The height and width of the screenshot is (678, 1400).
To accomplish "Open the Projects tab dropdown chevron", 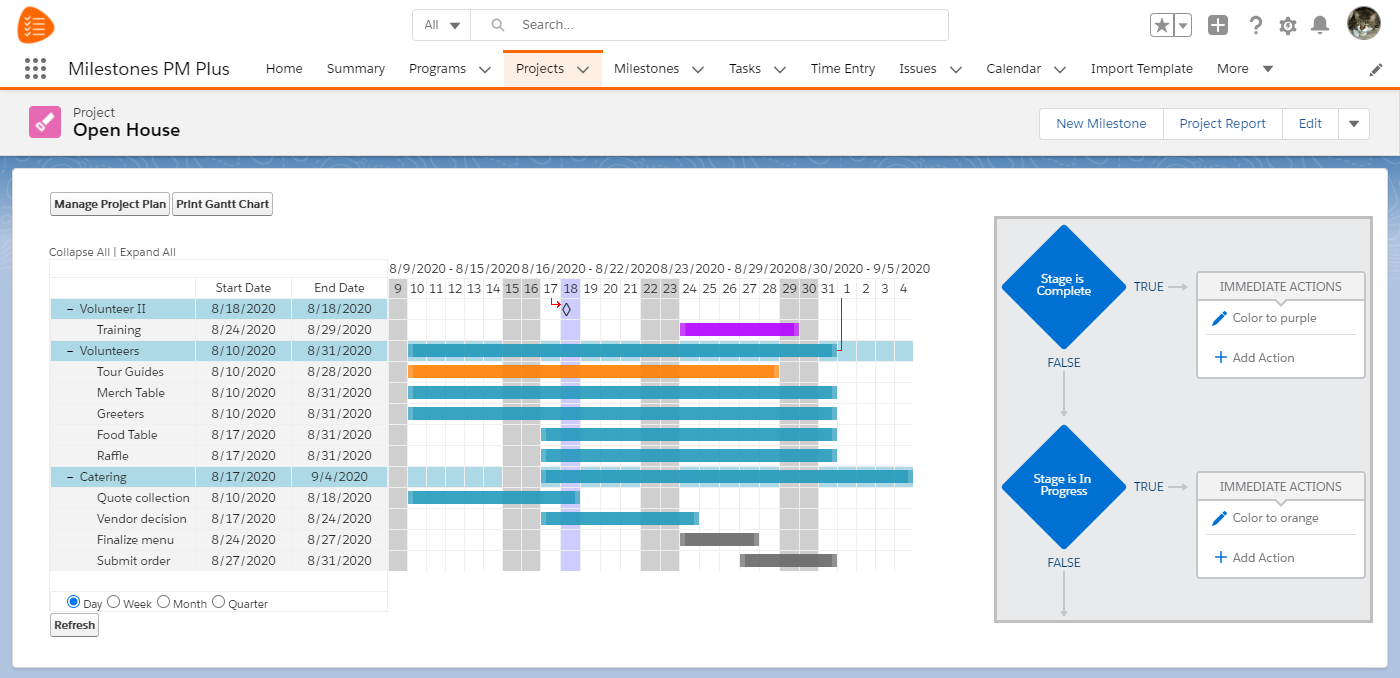I will 581,68.
